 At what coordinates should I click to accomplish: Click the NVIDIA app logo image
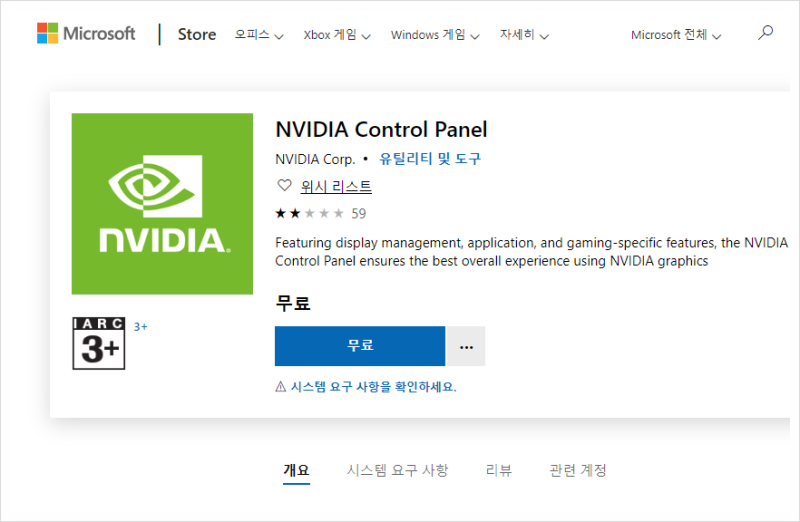tap(162, 204)
